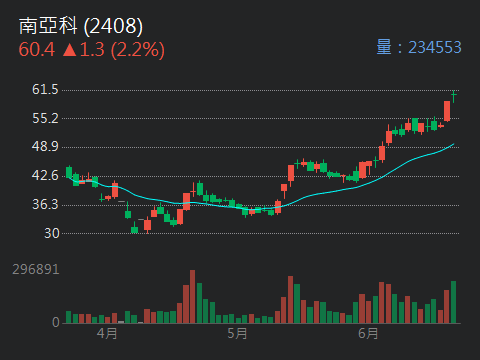Screen dimensions: 480x360
Task: Click the tallest red volume bar in mid-May
Action: tap(290, 300)
